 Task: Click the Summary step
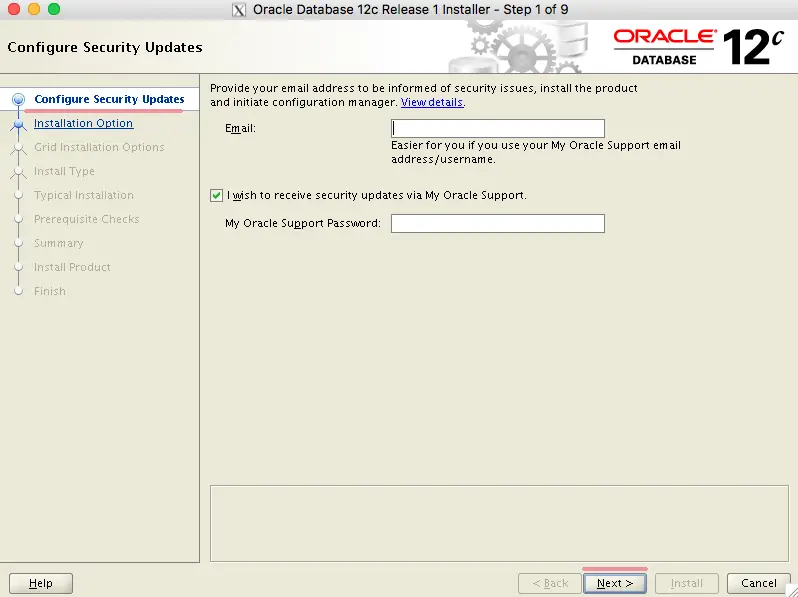point(59,243)
